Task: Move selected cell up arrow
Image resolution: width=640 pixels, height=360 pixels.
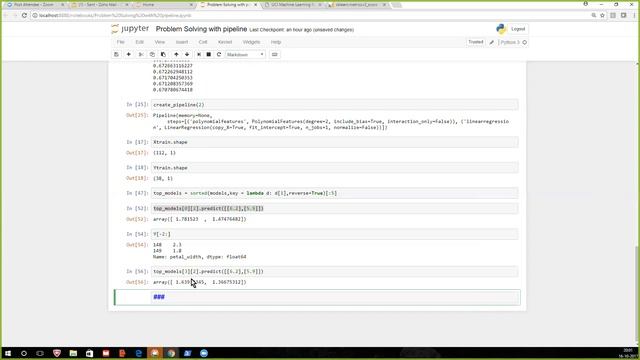Action: (x=176, y=54)
